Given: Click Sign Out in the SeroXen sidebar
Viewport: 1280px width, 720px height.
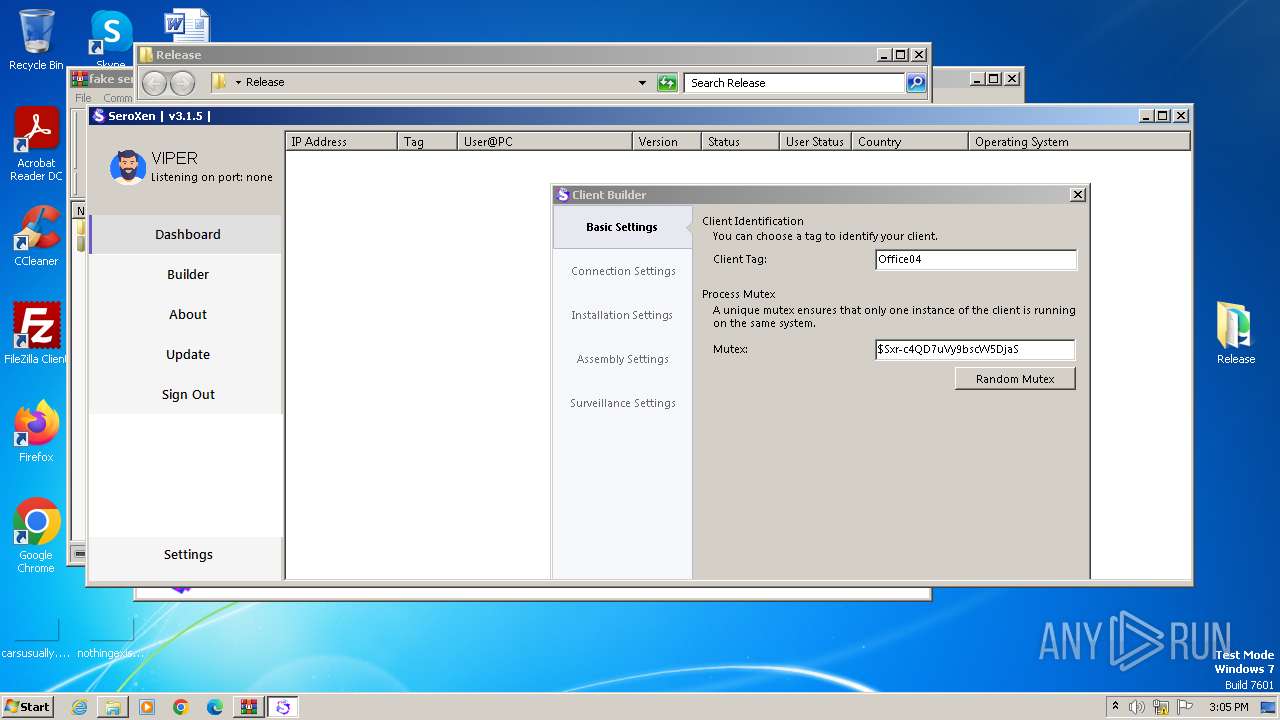Looking at the screenshot, I should 187,394.
